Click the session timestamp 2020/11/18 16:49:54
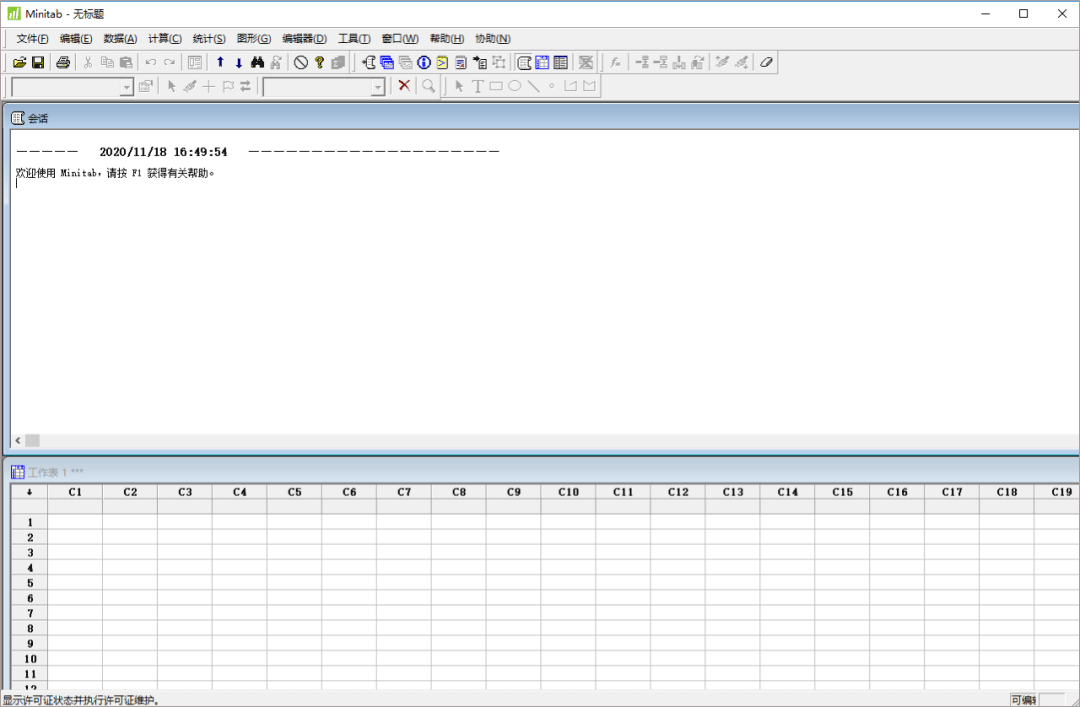1080x707 pixels. pos(163,152)
